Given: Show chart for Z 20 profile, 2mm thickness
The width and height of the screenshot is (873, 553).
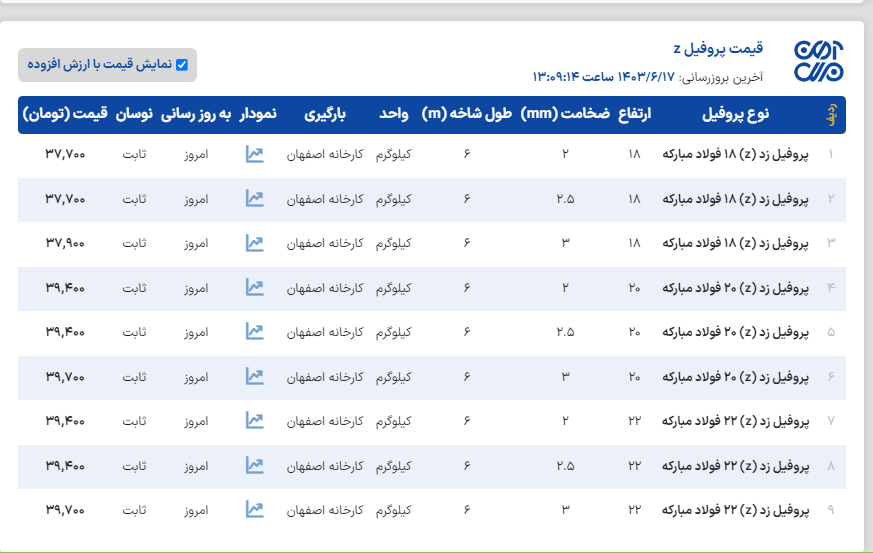Looking at the screenshot, I should tap(254, 287).
